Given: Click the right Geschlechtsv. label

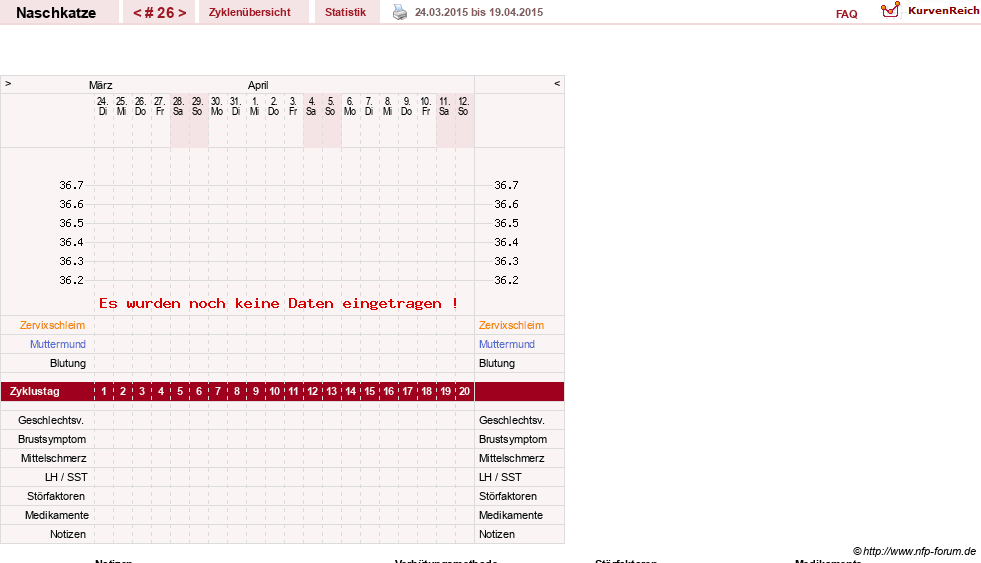Looking at the screenshot, I should (512, 420).
